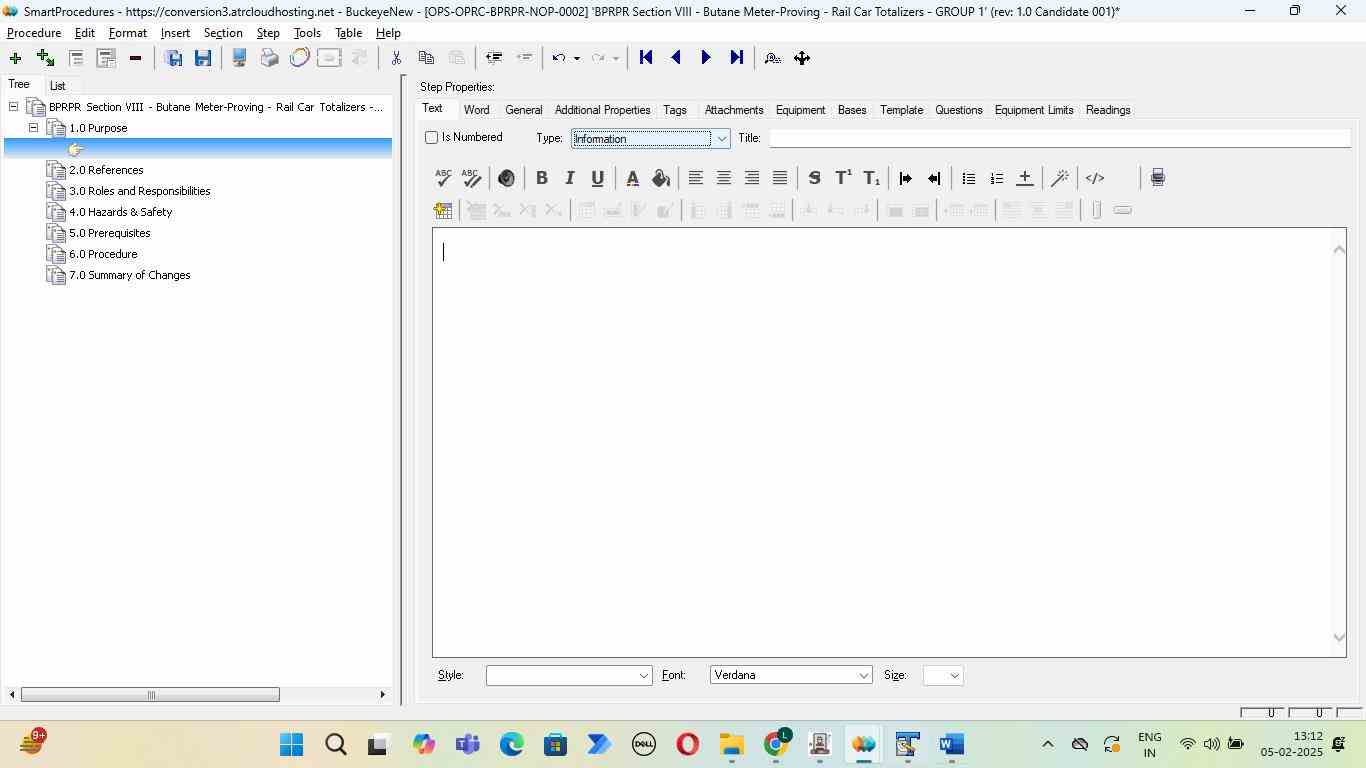The image size is (1366, 768).
Task: Open the Font dropdown
Action: 863,676
